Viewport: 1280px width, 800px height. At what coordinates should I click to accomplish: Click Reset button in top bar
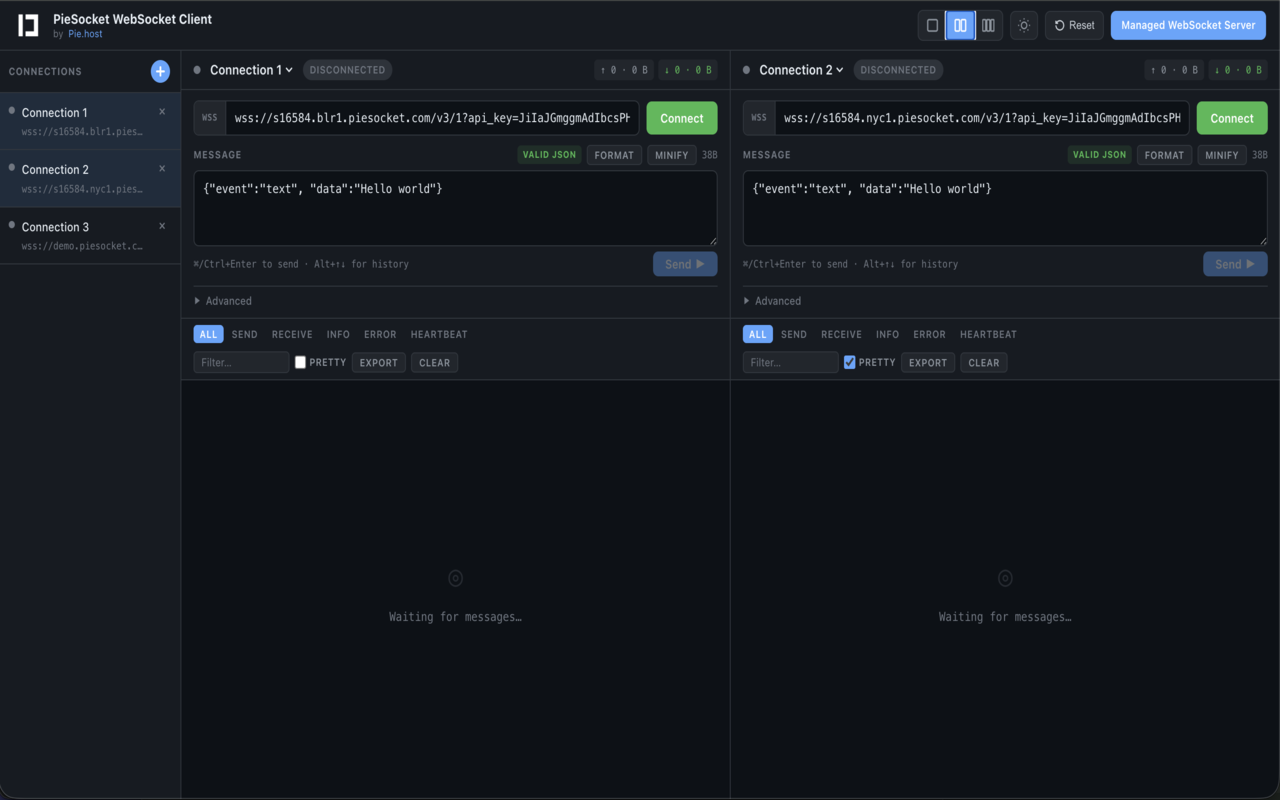tap(1075, 25)
